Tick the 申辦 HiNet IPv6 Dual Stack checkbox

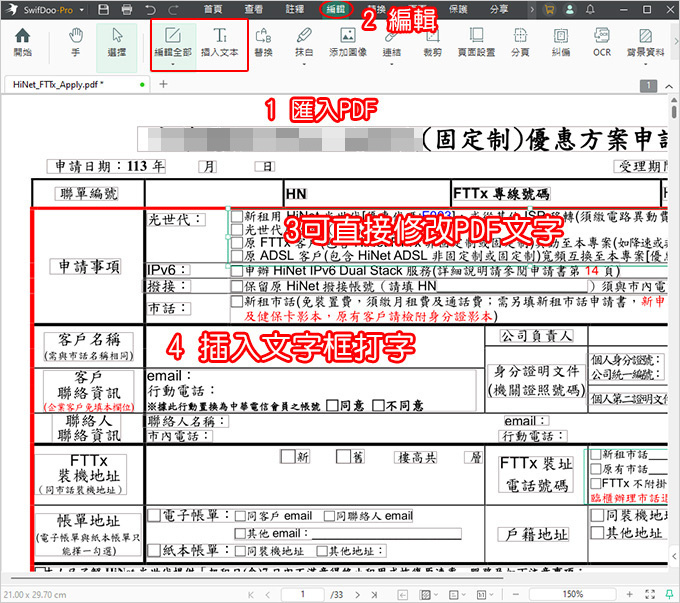pyautogui.click(x=237, y=271)
